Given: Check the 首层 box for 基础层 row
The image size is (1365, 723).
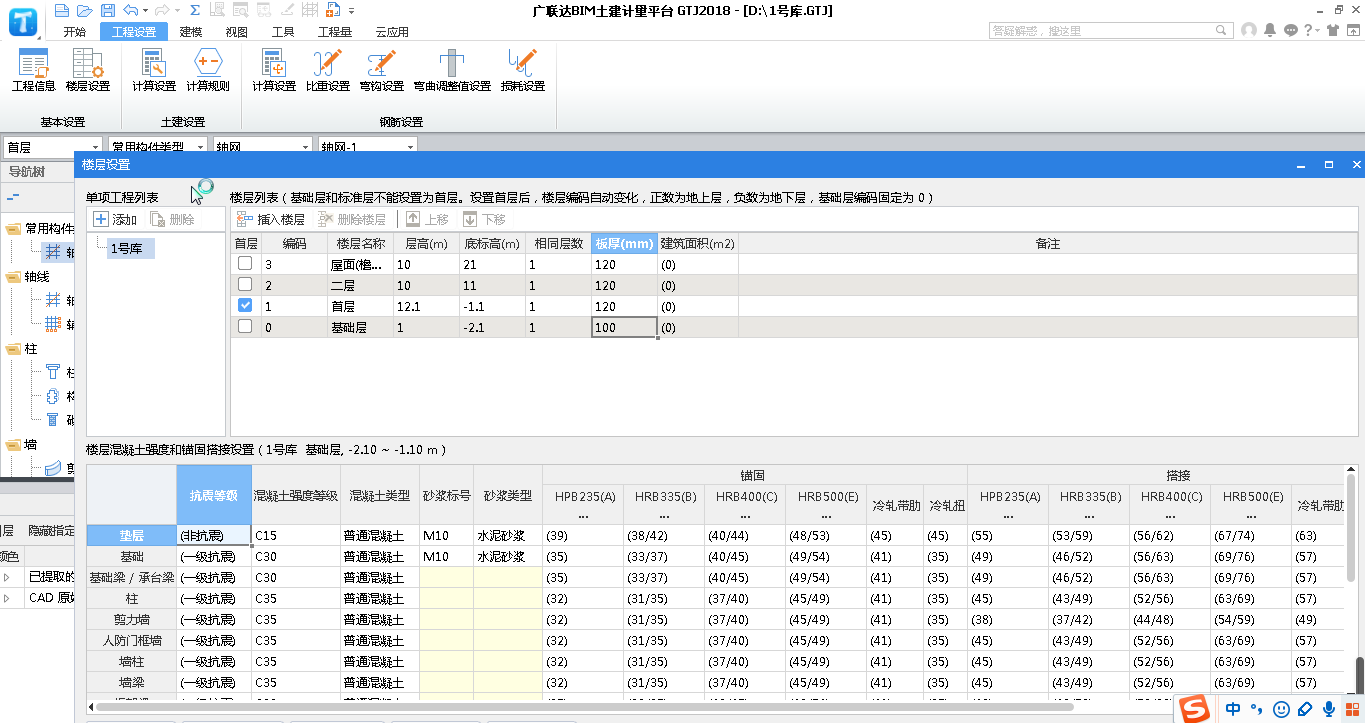Looking at the screenshot, I should pos(245,326).
